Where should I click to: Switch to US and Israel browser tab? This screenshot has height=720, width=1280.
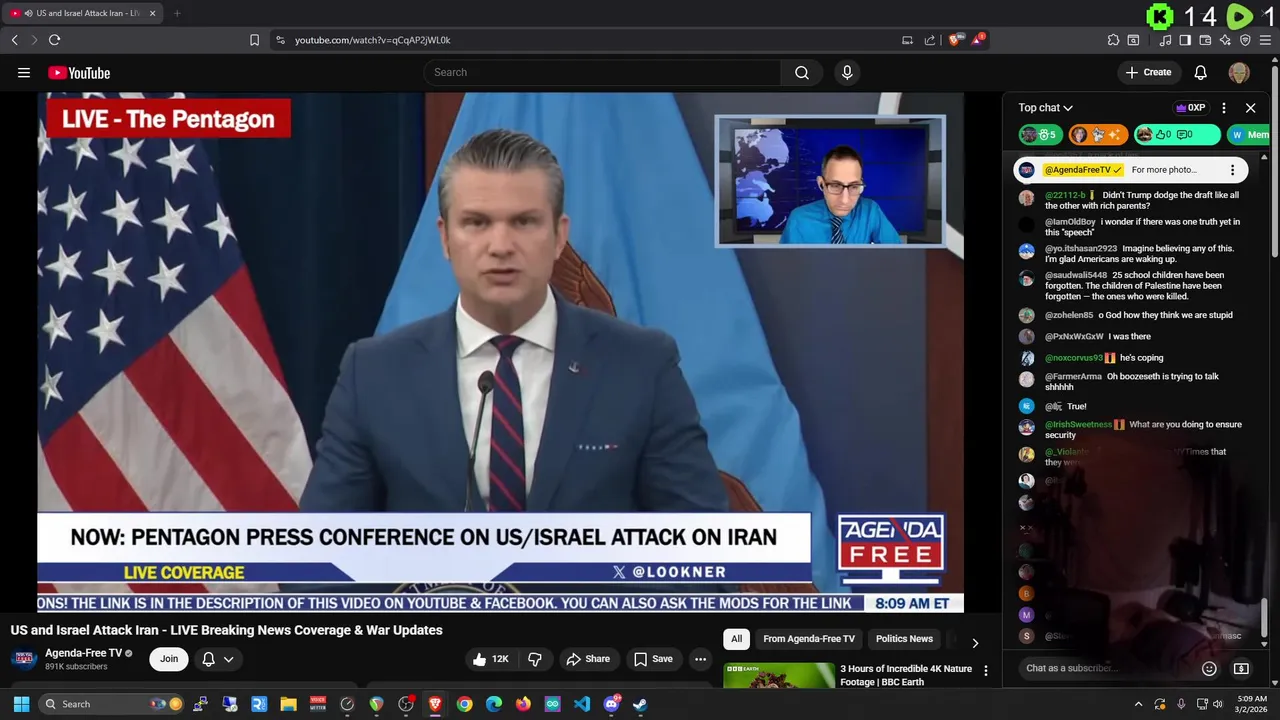click(x=82, y=13)
